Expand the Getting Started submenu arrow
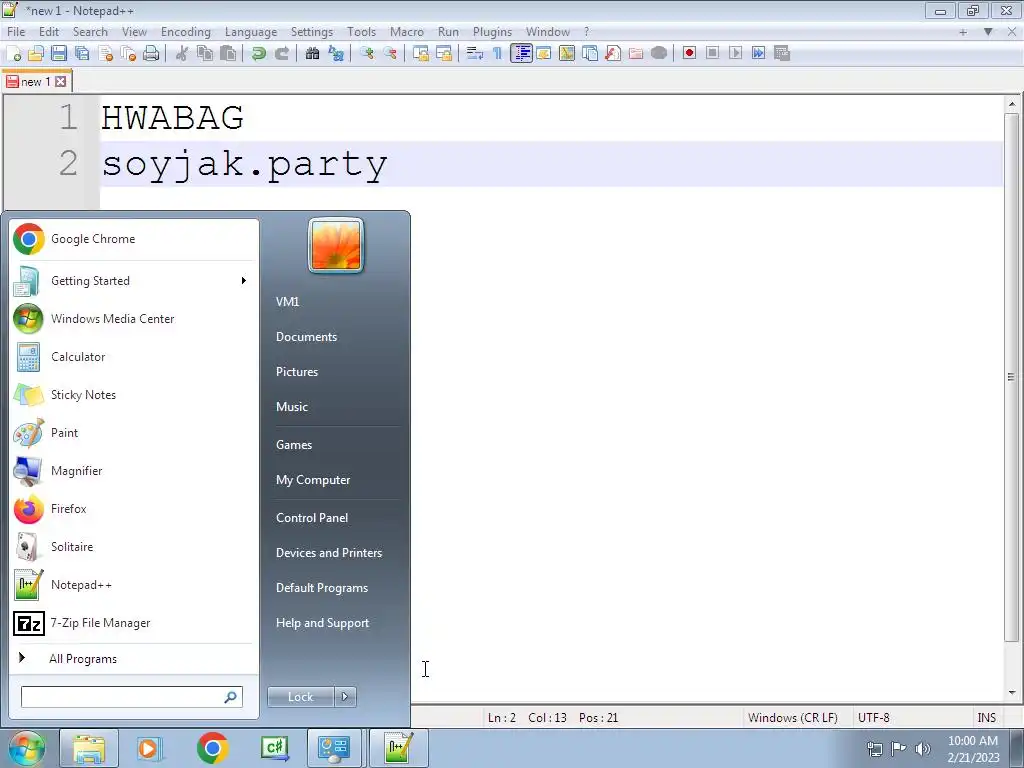The height and width of the screenshot is (768, 1024). tap(244, 281)
